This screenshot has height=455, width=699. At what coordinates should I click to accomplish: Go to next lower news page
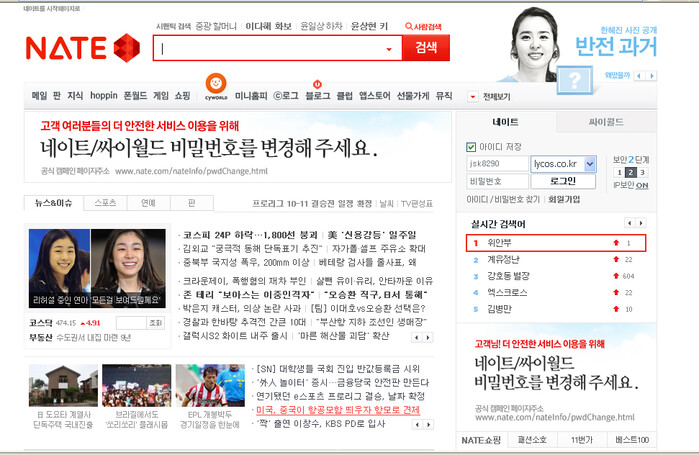[x=428, y=424]
